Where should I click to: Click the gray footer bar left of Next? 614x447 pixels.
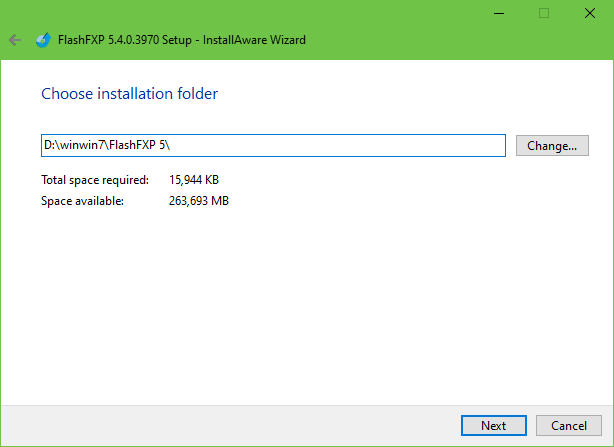pyautogui.click(x=230, y=425)
